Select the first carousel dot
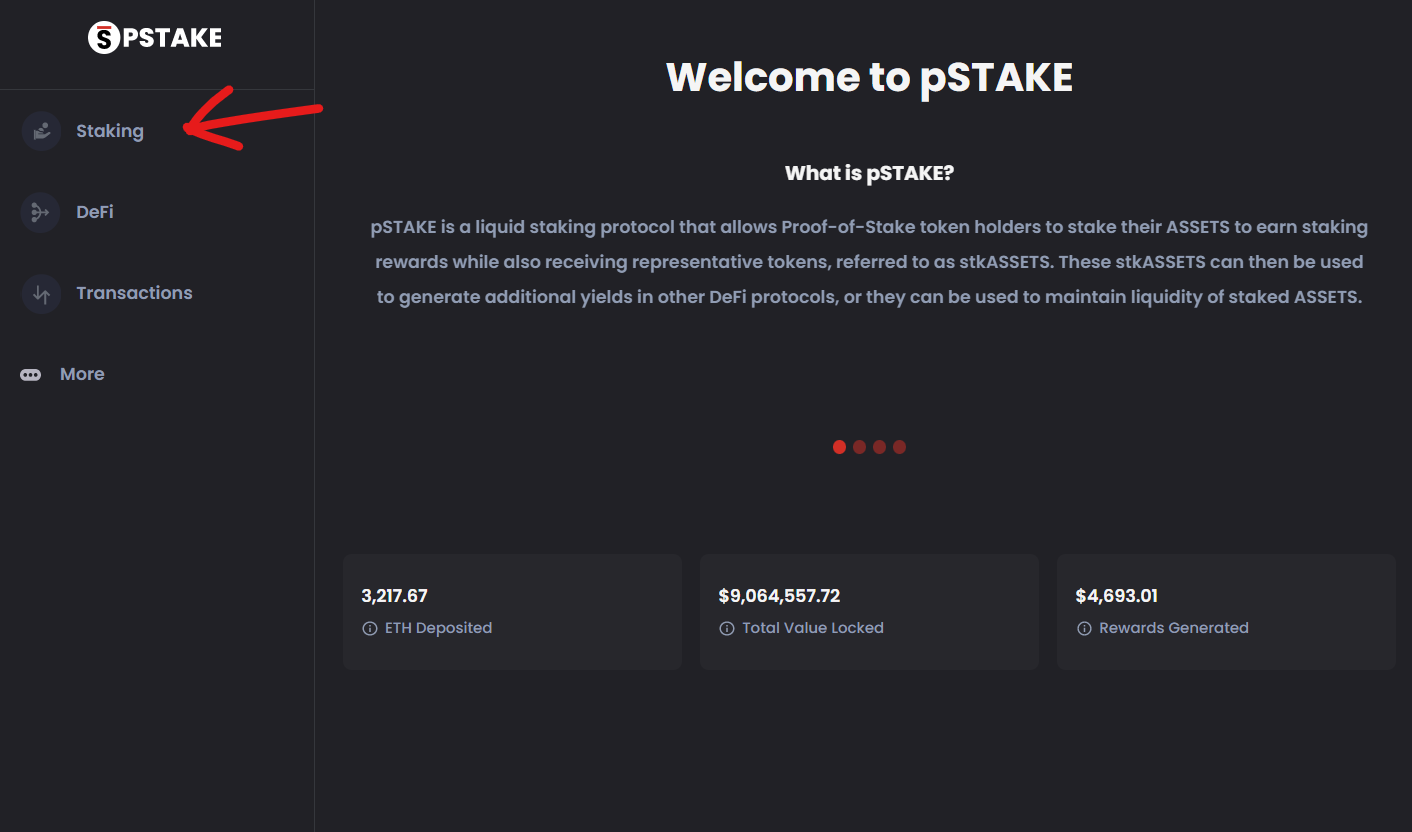The height and width of the screenshot is (832, 1412). click(839, 447)
